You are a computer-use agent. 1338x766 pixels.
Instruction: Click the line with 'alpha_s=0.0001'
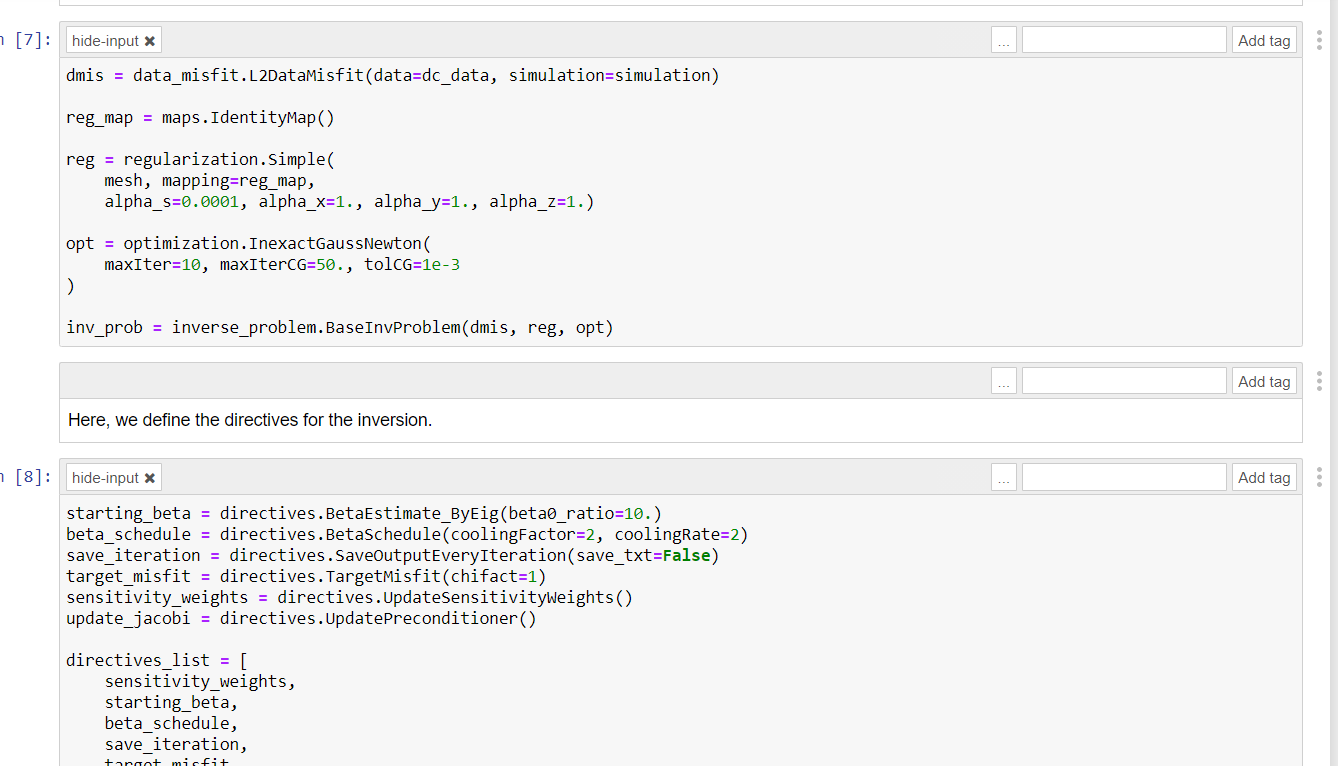click(x=349, y=202)
